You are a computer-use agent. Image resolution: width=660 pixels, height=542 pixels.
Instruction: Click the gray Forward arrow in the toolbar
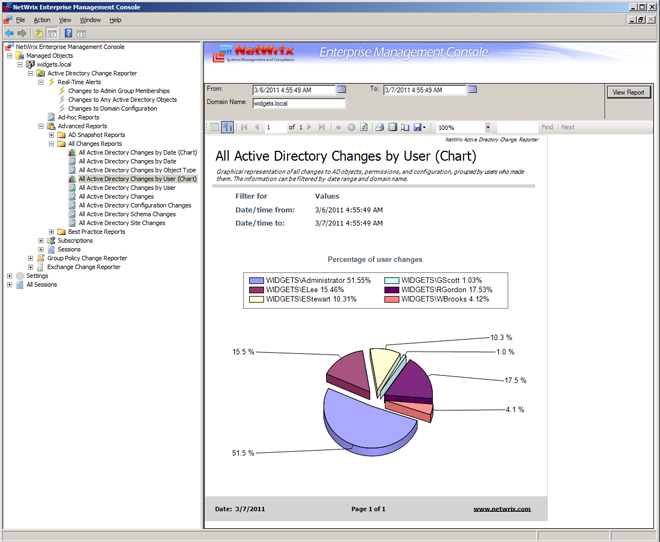(x=22, y=33)
